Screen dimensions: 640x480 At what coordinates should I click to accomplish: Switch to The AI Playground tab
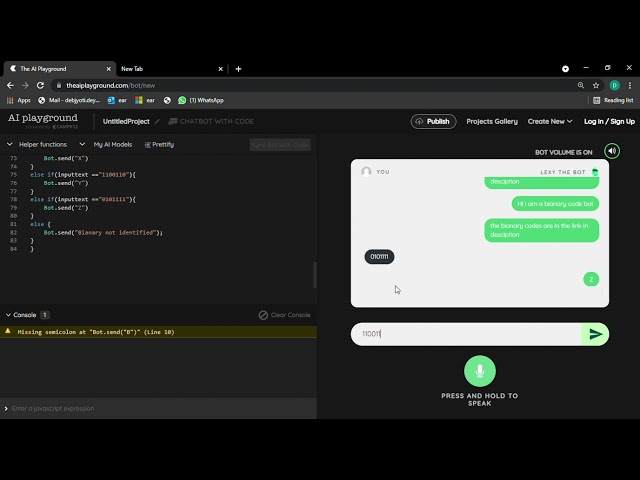click(60, 69)
